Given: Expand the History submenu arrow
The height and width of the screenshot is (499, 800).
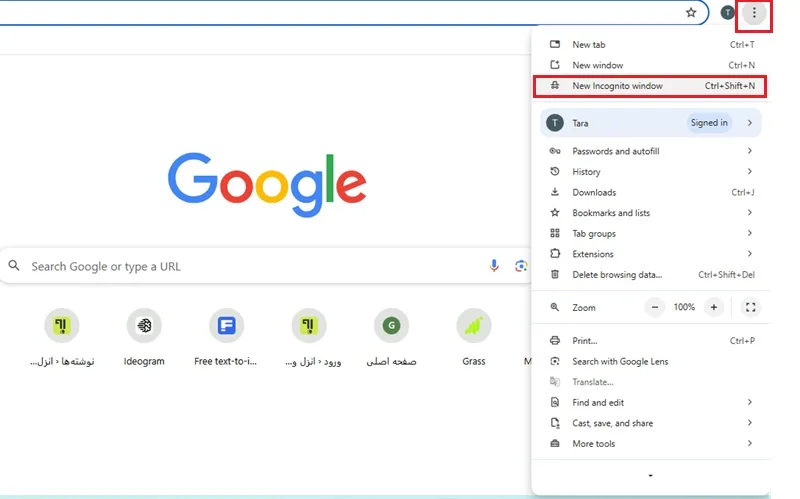Looking at the screenshot, I should tap(749, 171).
